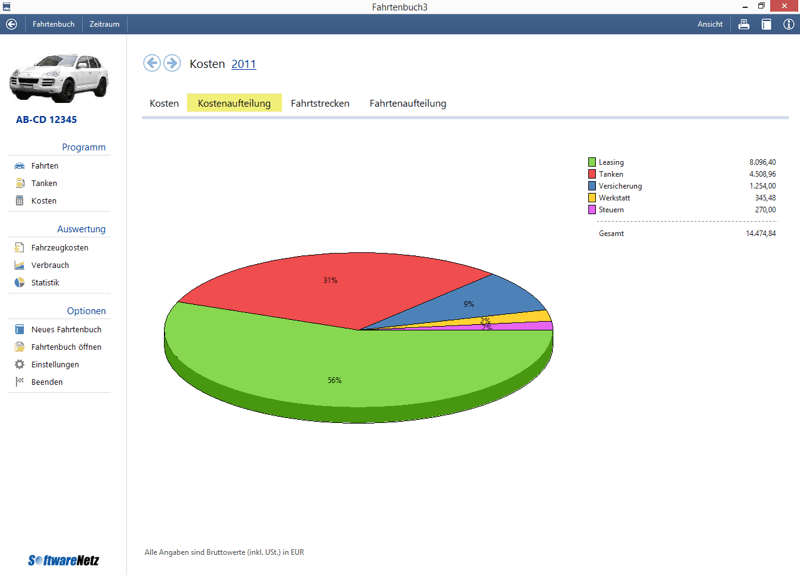Open the Fahrtenbuch menu
800x575 pixels.
pyautogui.click(x=53, y=24)
